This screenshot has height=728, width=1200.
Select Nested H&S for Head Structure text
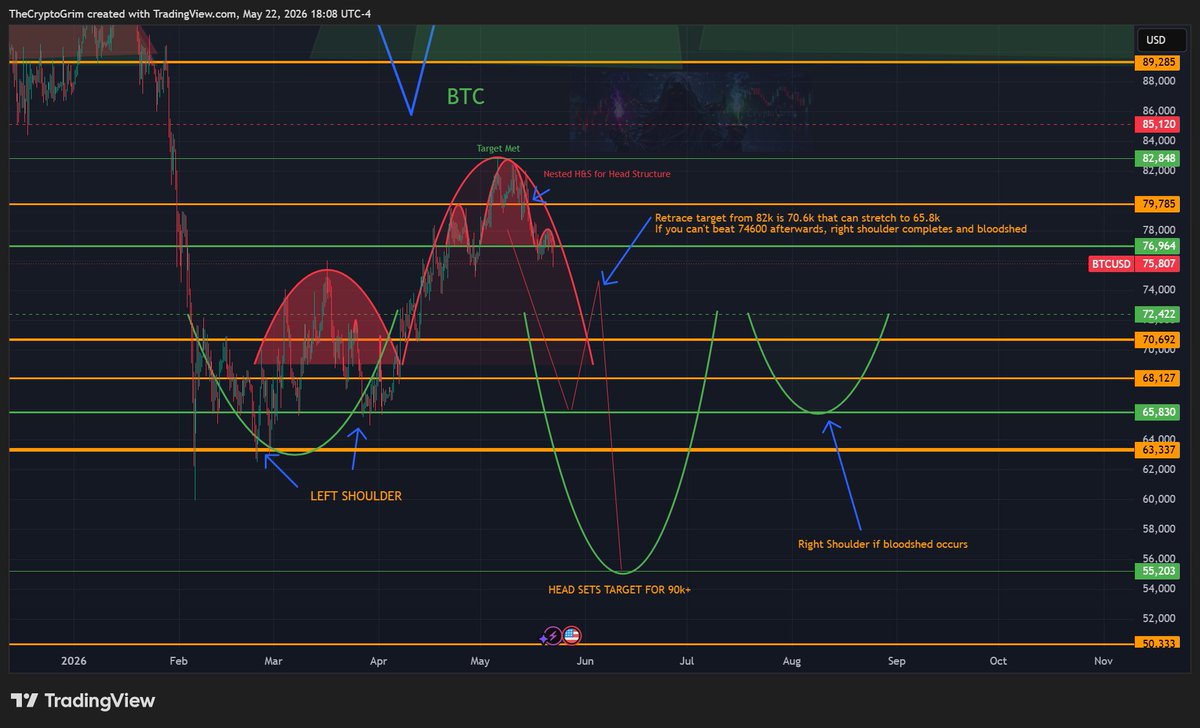607,174
